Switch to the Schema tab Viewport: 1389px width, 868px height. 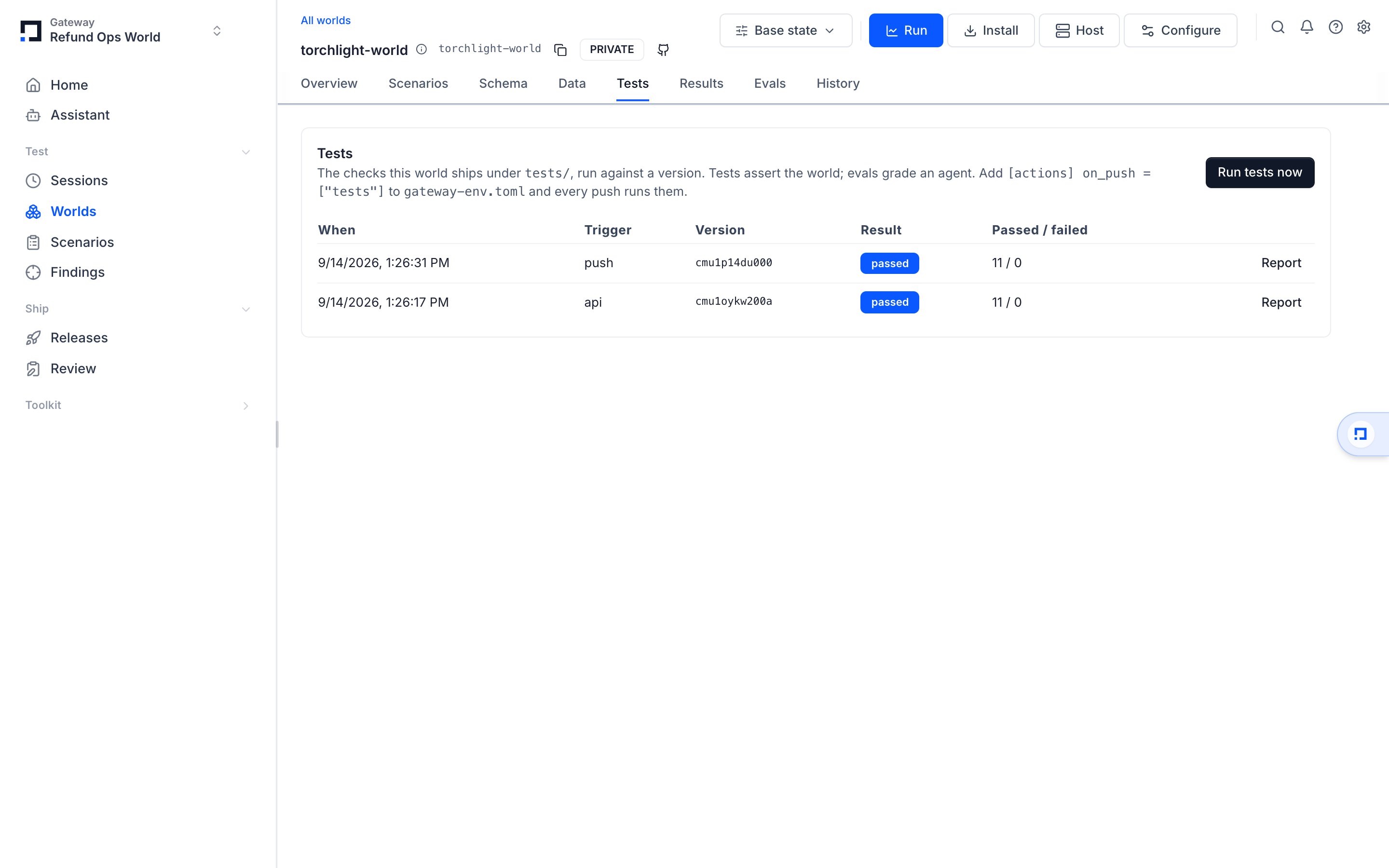503,84
